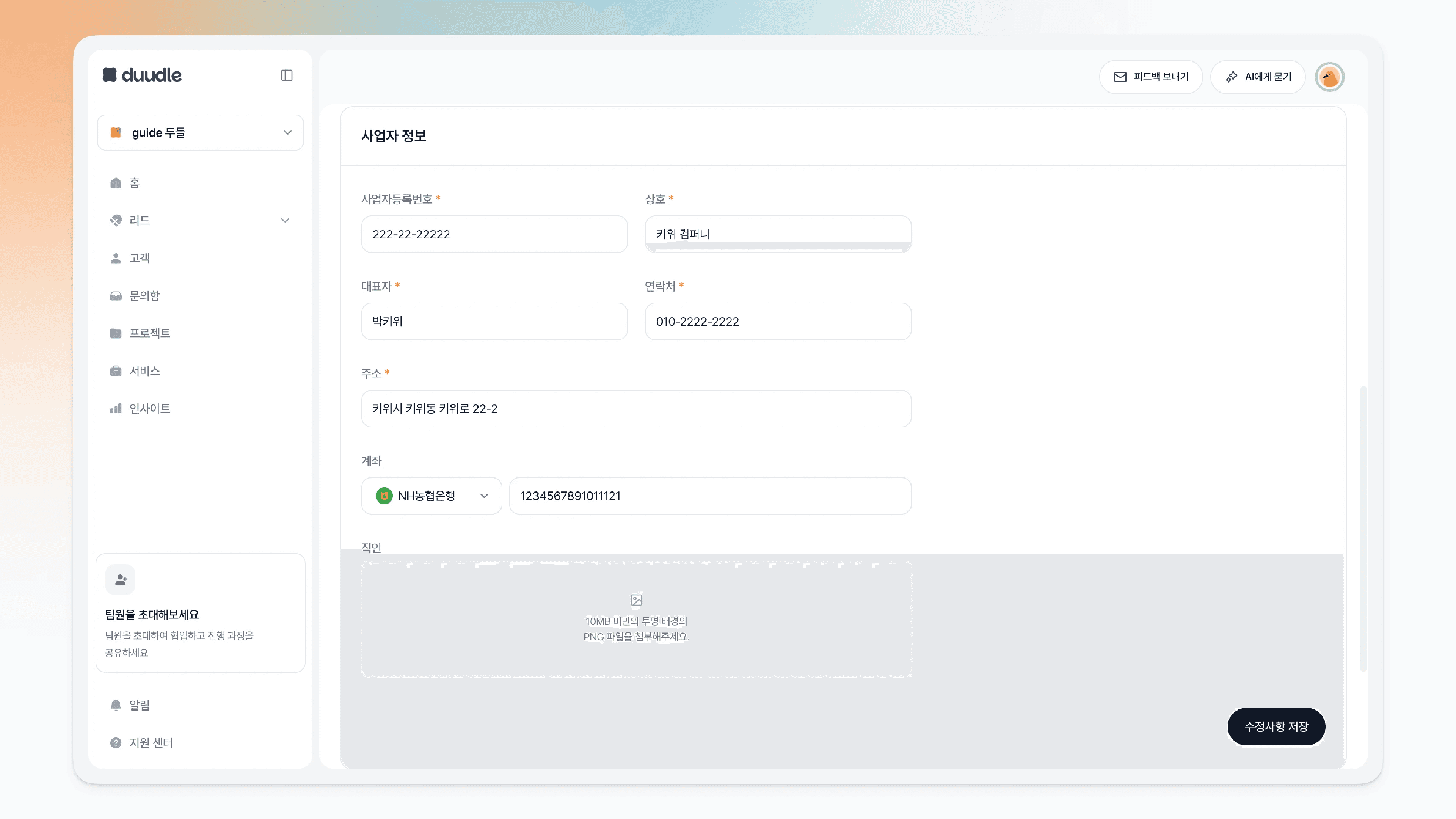Screen dimensions: 1456x819
Task: Expand the 리드 submenu chevron
Action: pyautogui.click(x=285, y=220)
